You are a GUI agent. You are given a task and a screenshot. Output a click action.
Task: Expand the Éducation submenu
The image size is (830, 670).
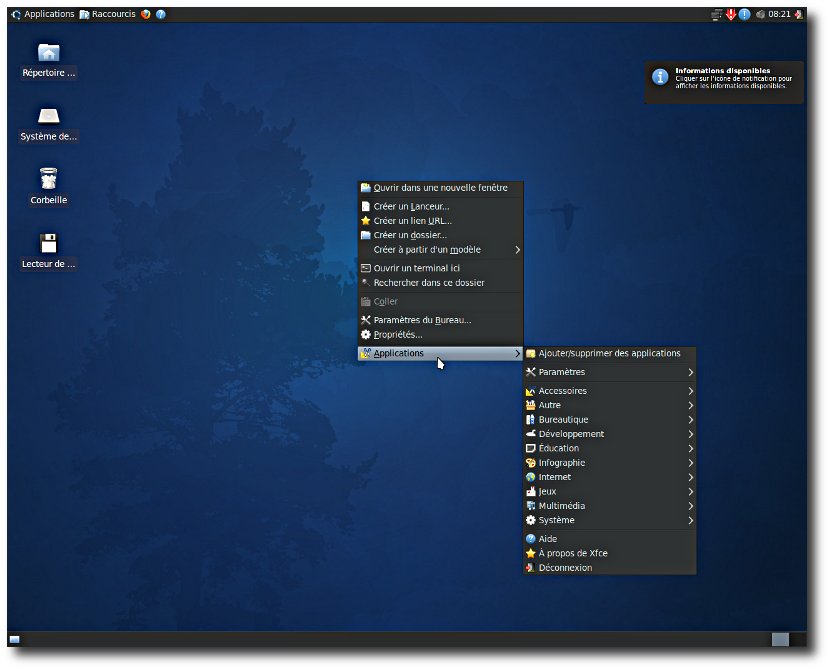609,448
